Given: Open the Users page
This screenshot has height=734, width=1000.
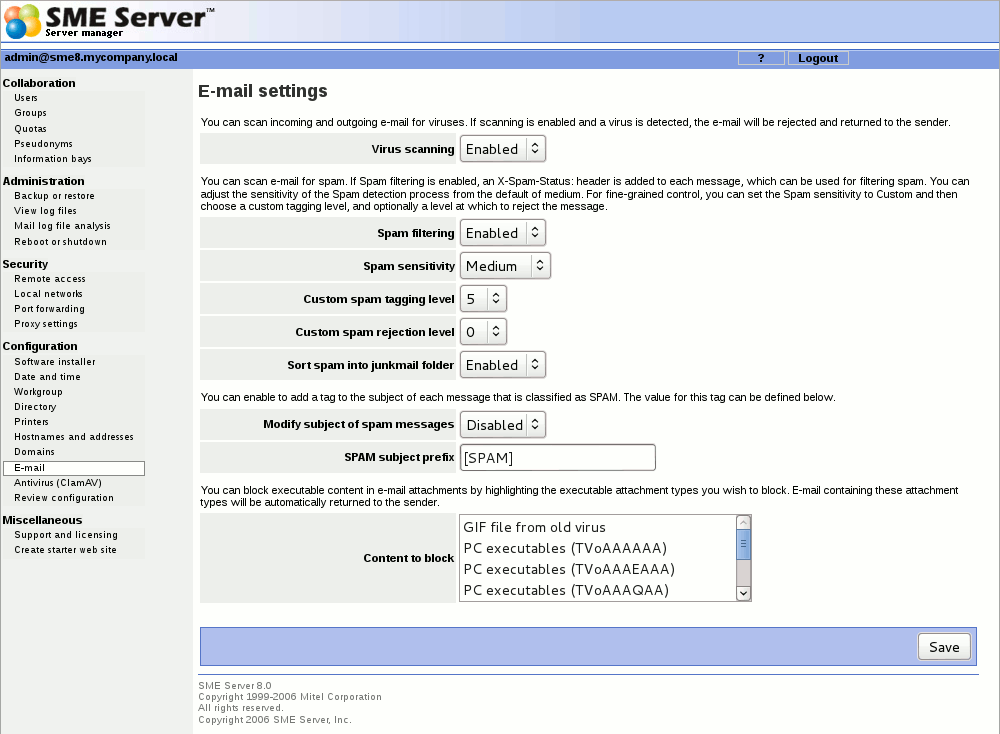Looking at the screenshot, I should click(26, 98).
